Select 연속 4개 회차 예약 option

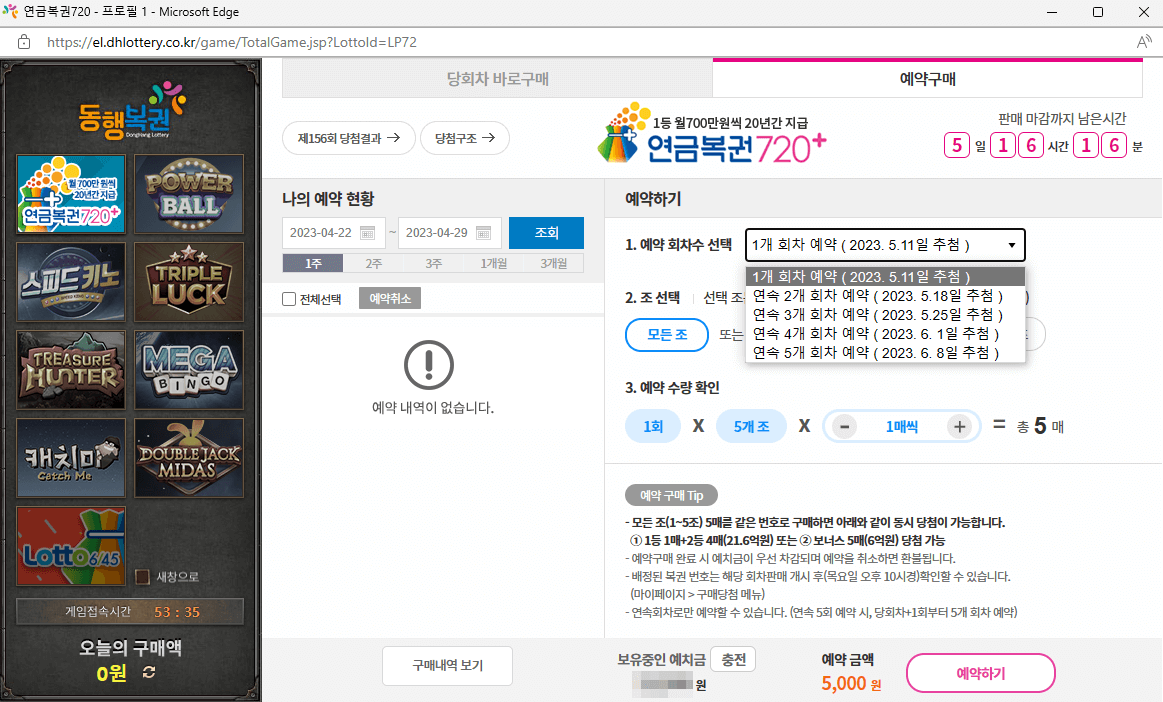pyautogui.click(x=885, y=334)
